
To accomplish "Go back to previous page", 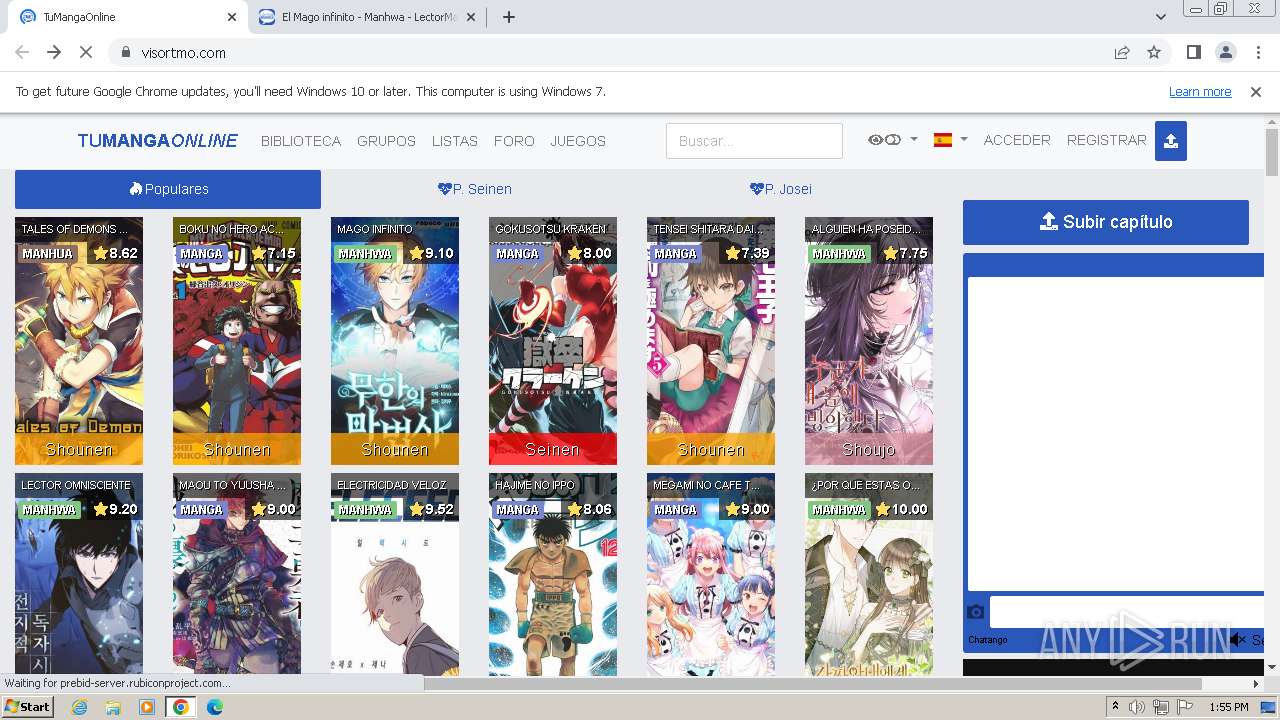I will coord(22,52).
